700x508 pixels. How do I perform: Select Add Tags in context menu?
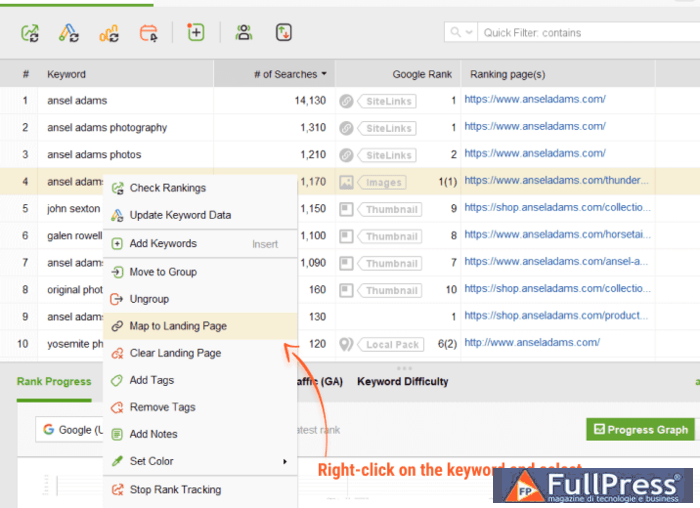coord(200,380)
